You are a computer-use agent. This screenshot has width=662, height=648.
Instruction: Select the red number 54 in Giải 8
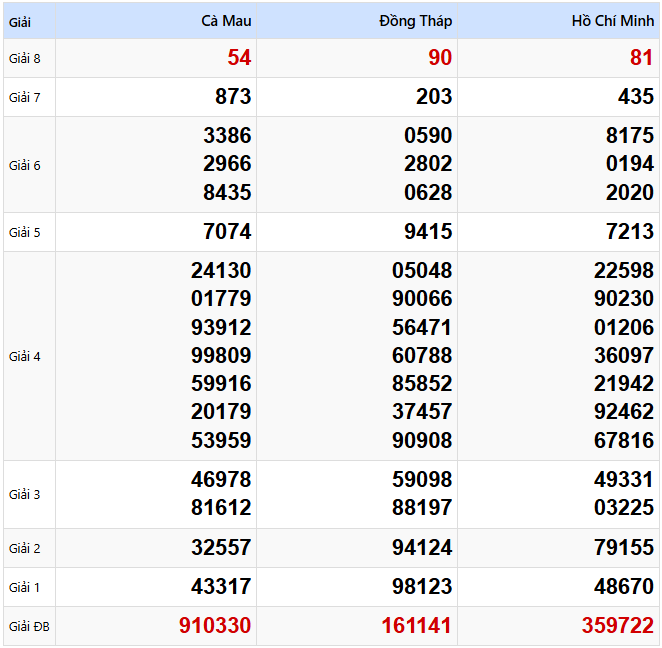tap(239, 58)
